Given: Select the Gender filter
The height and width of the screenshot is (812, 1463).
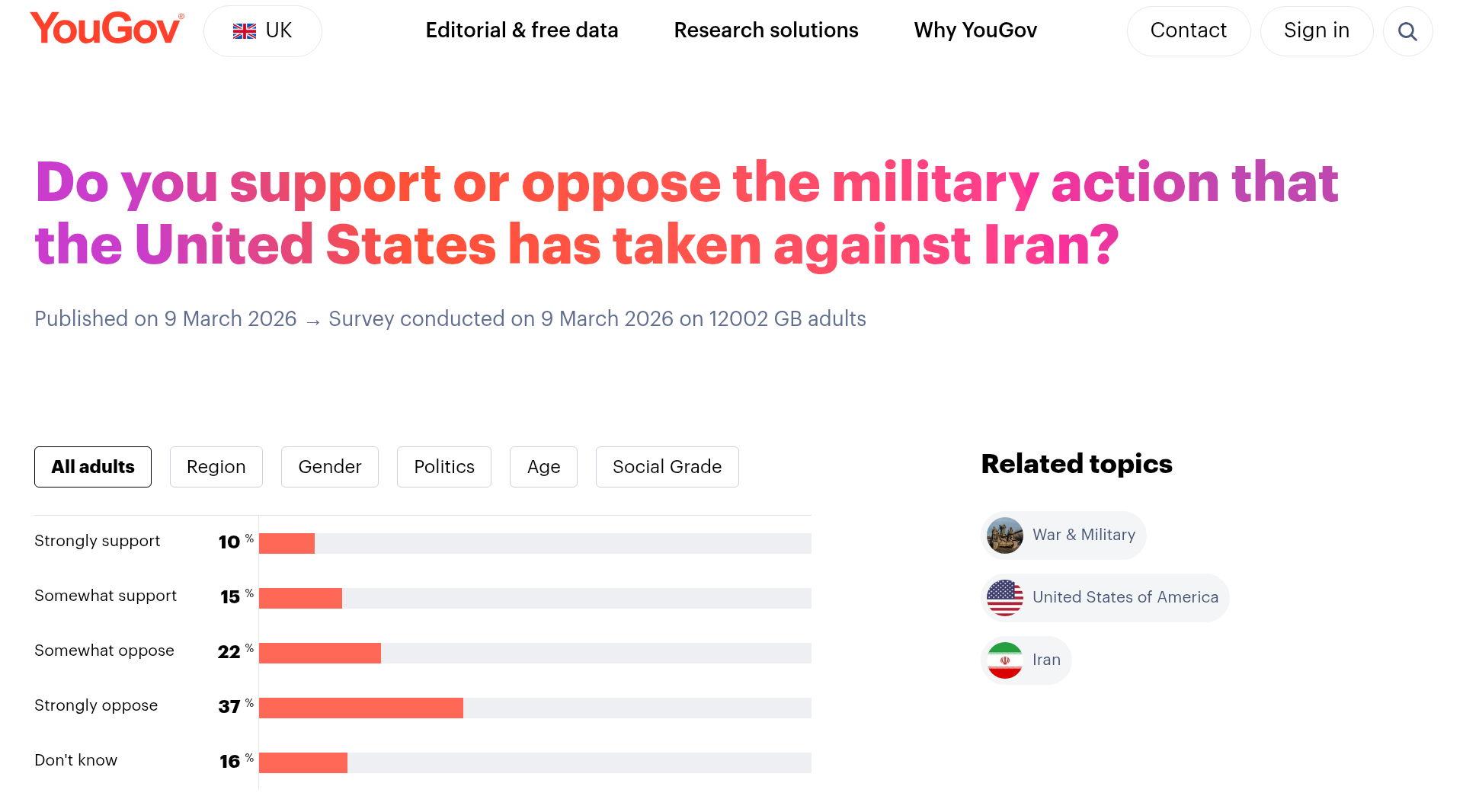Looking at the screenshot, I should [x=329, y=467].
